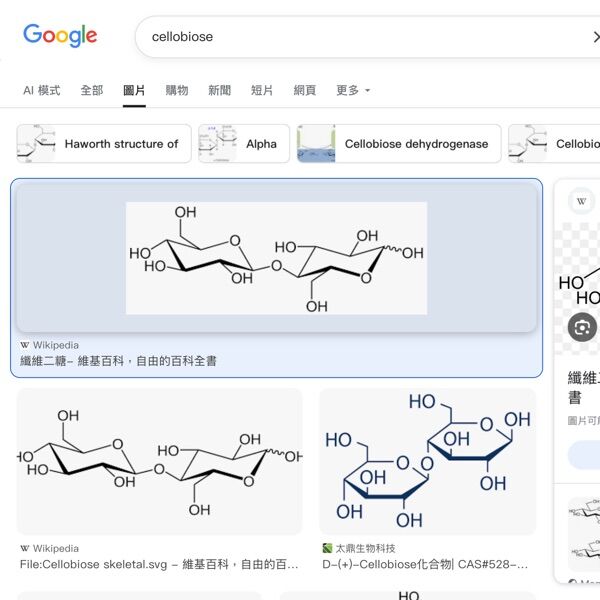Expand the 更多 dropdown menu

coord(353,90)
